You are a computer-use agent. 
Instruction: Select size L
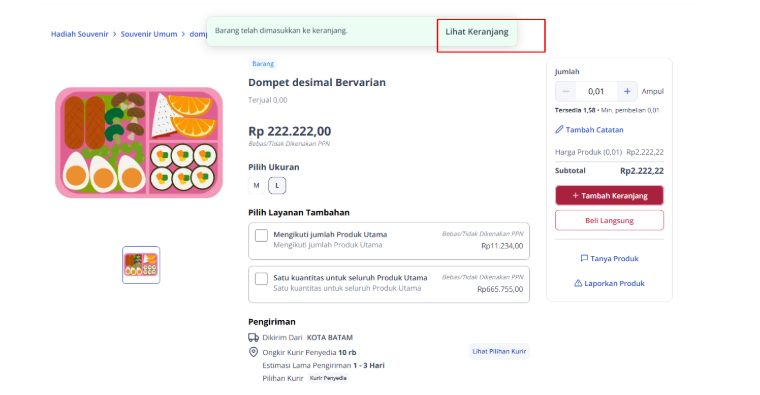tap(277, 185)
